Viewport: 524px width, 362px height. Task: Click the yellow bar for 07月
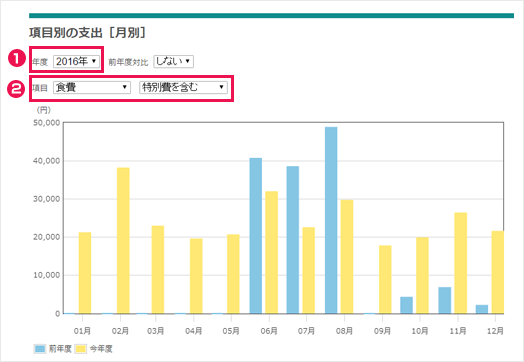(309, 270)
